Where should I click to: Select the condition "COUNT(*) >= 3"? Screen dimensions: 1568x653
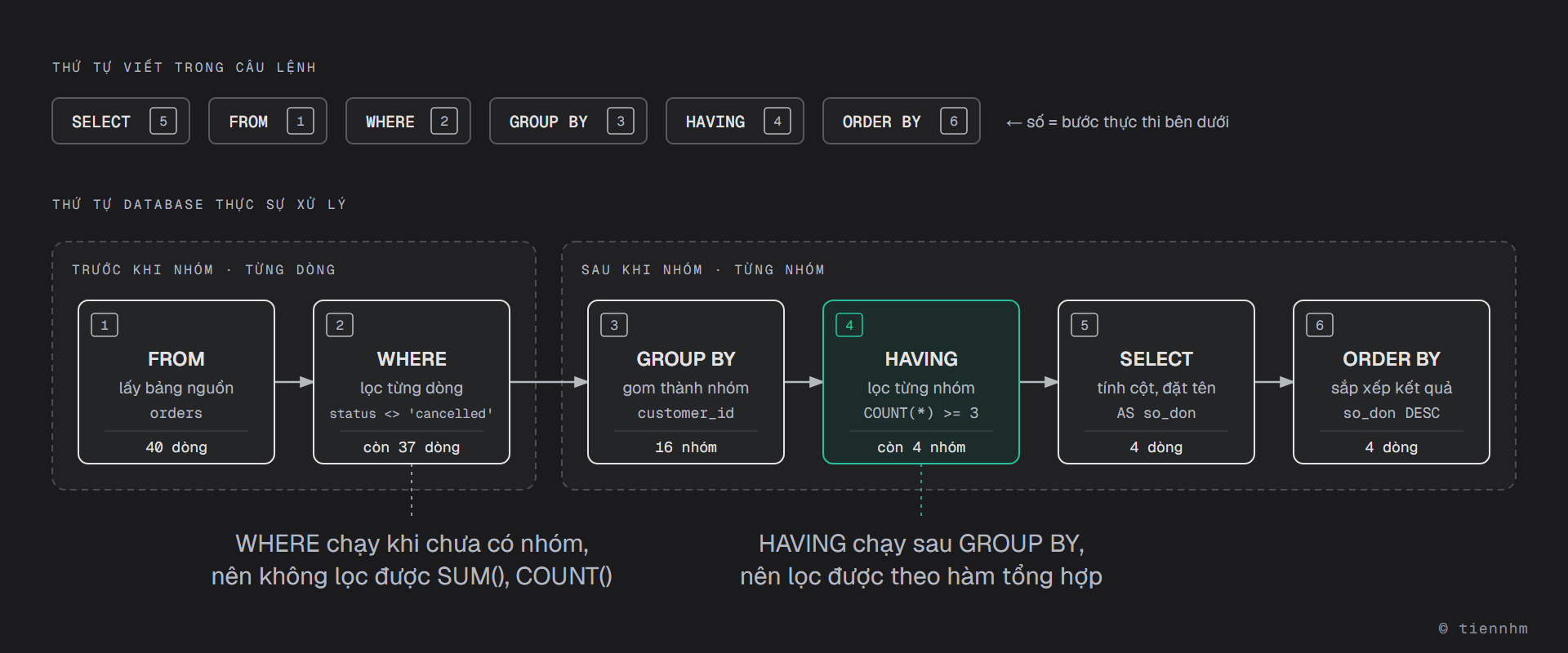(x=921, y=413)
